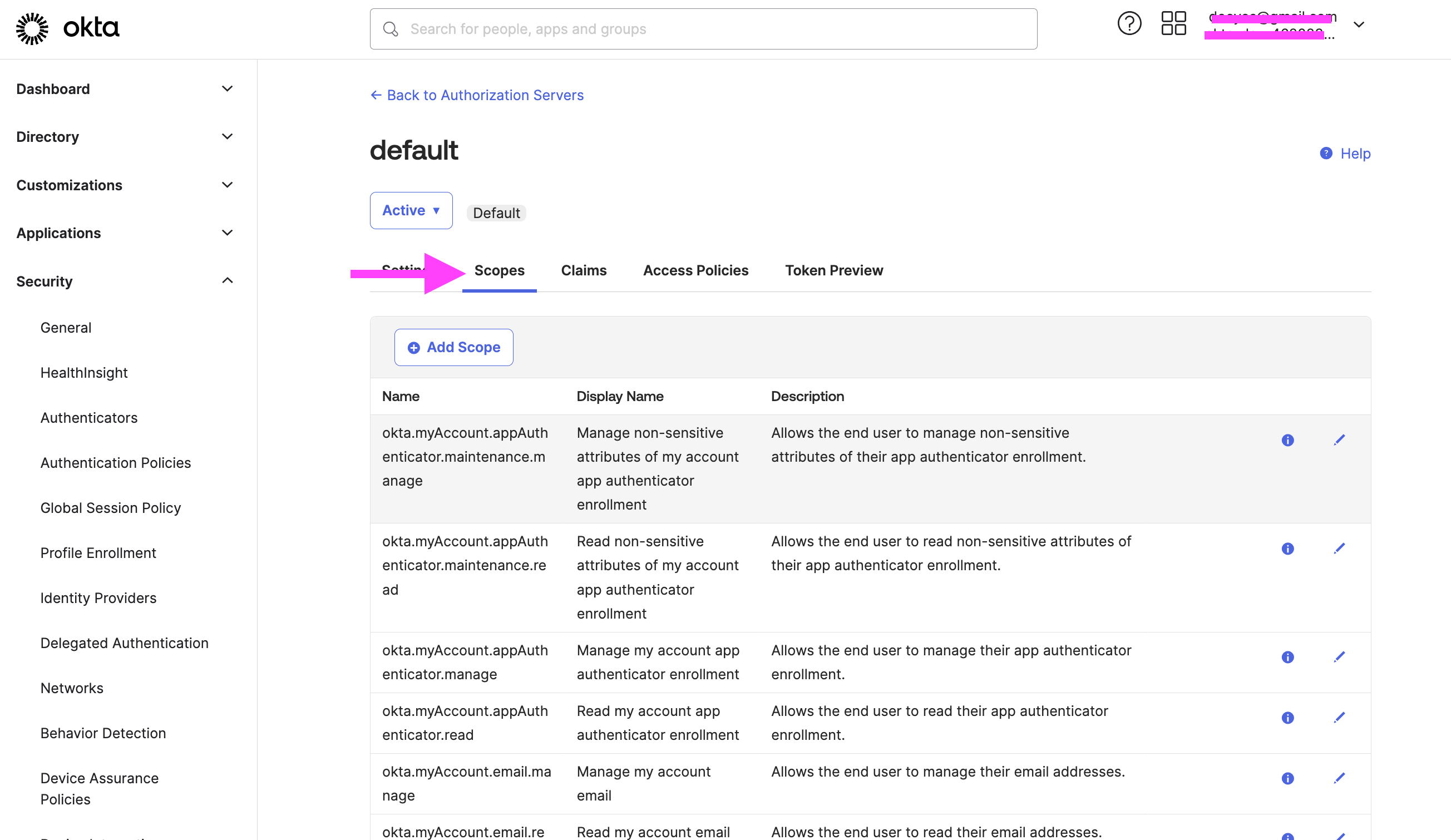Open Identity Providers in sidebar
Image resolution: width=1451 pixels, height=840 pixels.
tap(98, 598)
